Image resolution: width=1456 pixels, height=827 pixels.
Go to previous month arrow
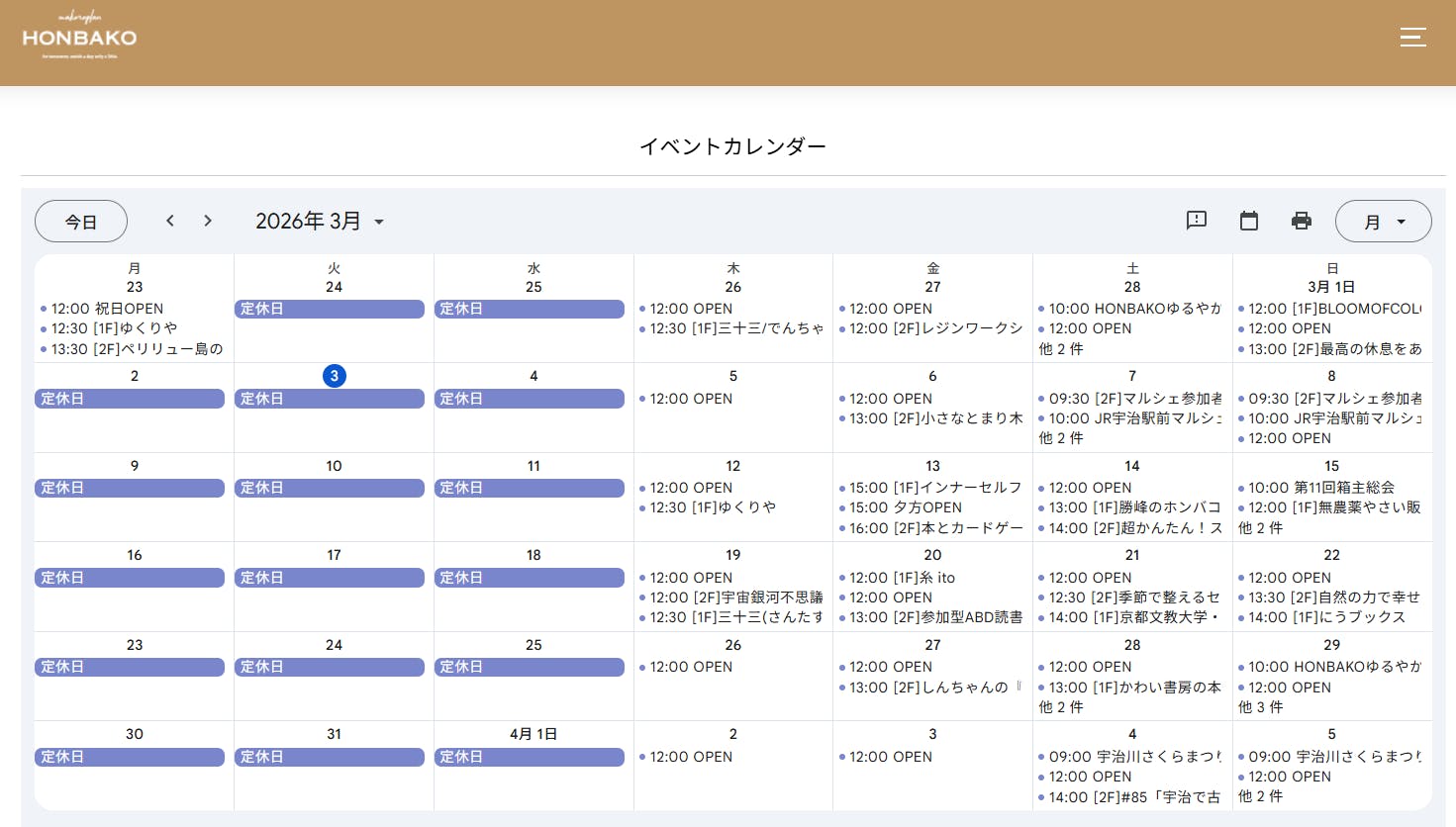(x=170, y=221)
